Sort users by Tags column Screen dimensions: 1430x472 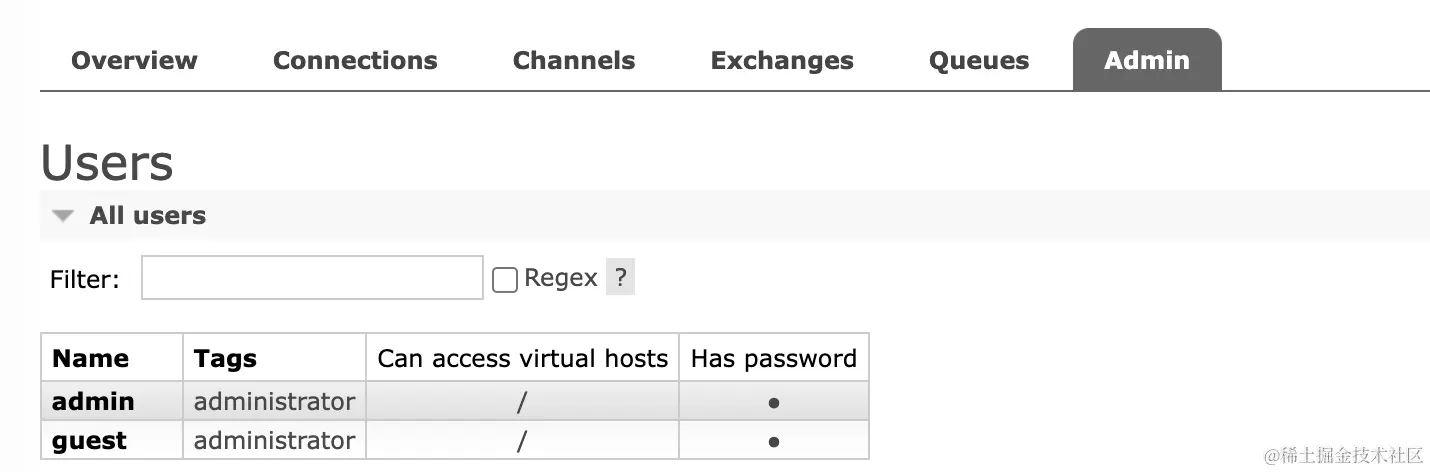coord(225,359)
